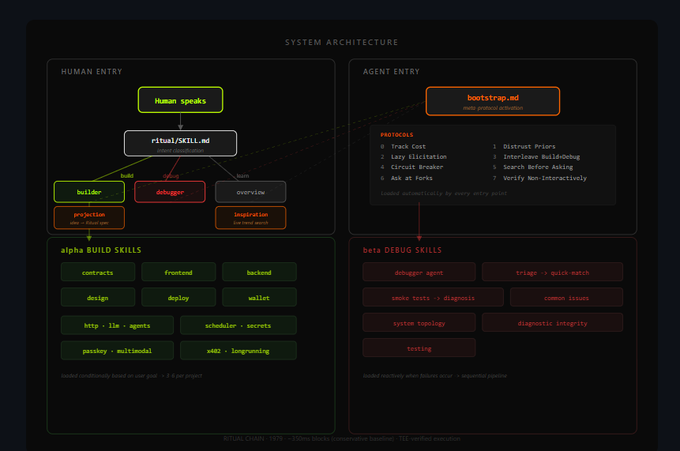Open scheduler · secrets chip
The width and height of the screenshot is (680, 451).
(238, 325)
